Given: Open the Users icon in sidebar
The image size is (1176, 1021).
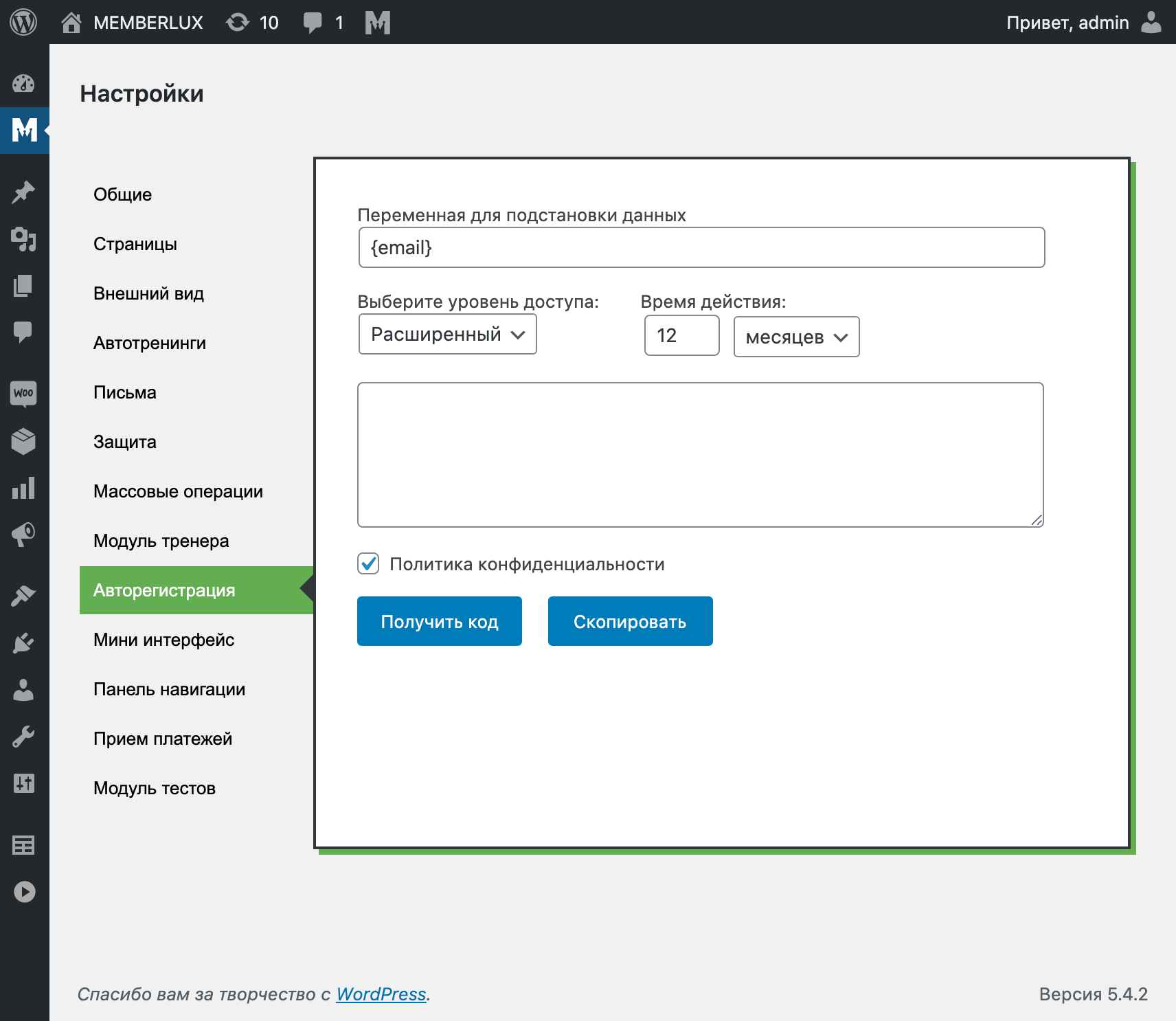Looking at the screenshot, I should pyautogui.click(x=23, y=690).
